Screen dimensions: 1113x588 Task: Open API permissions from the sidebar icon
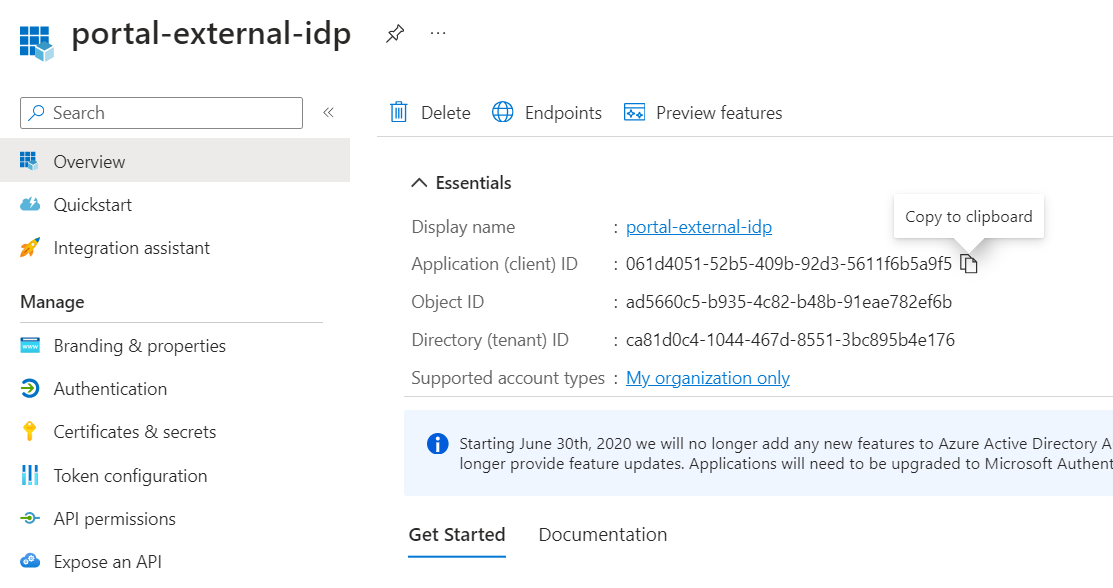pyautogui.click(x=29, y=518)
